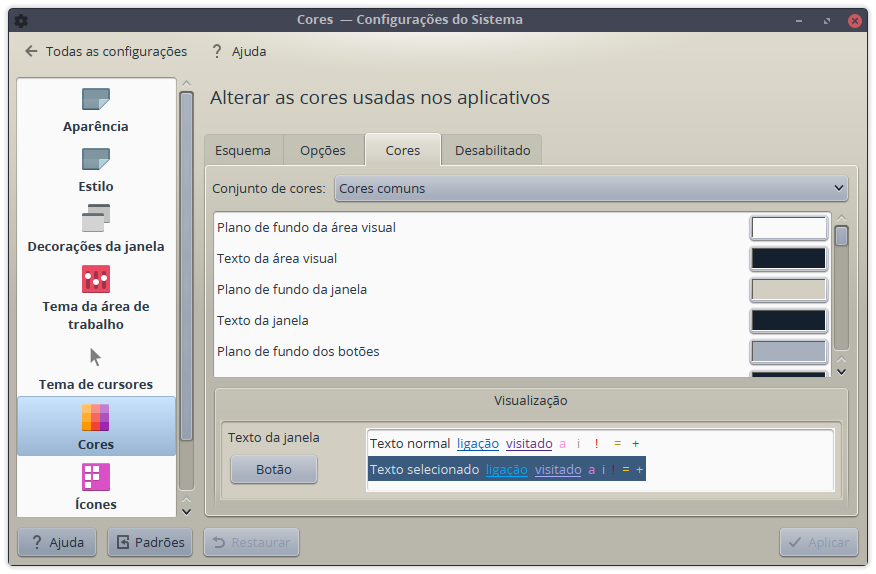Image resolution: width=876 pixels, height=574 pixels.
Task: Click the Aplicar button
Action: pos(818,542)
